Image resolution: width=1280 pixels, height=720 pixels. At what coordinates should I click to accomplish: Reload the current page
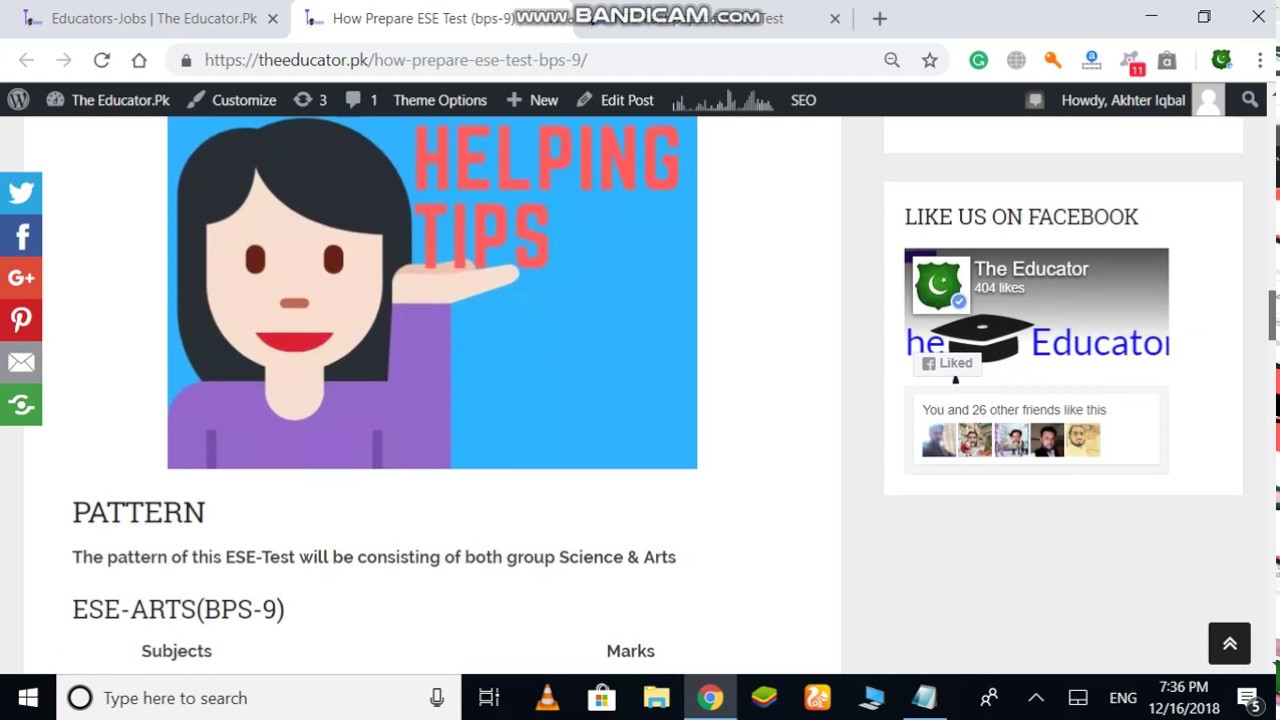(x=101, y=60)
